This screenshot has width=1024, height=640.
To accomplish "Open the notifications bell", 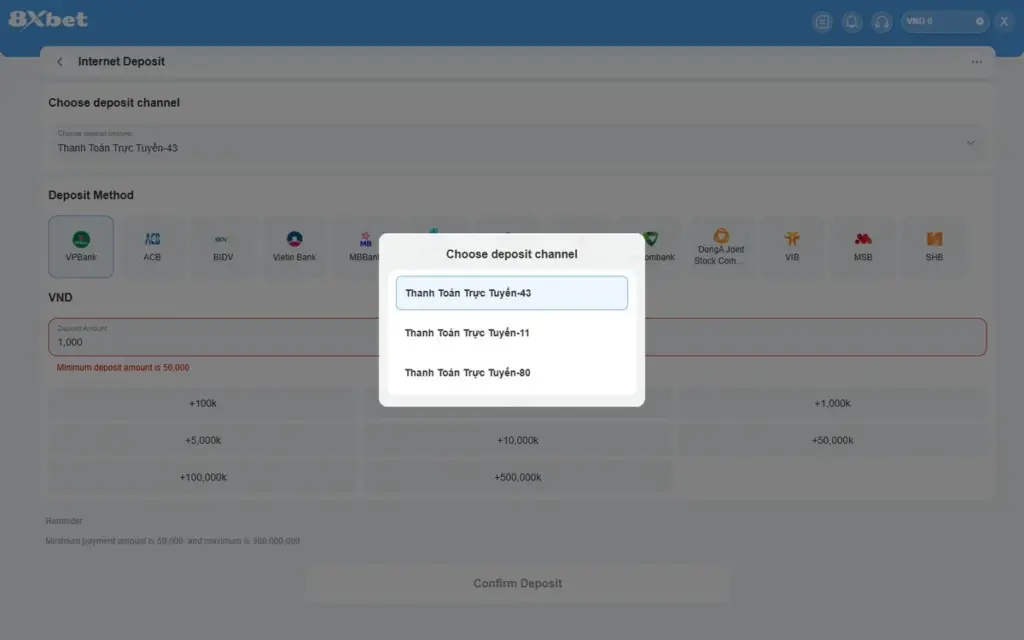I will (x=852, y=22).
